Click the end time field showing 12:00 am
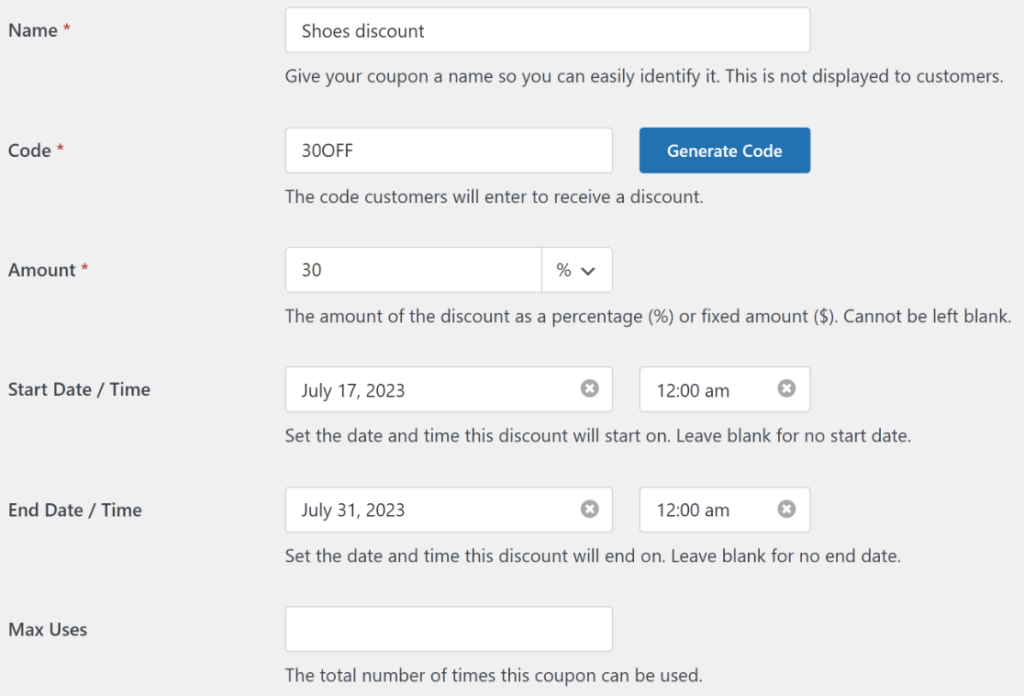The height and width of the screenshot is (696, 1024). tap(700, 509)
